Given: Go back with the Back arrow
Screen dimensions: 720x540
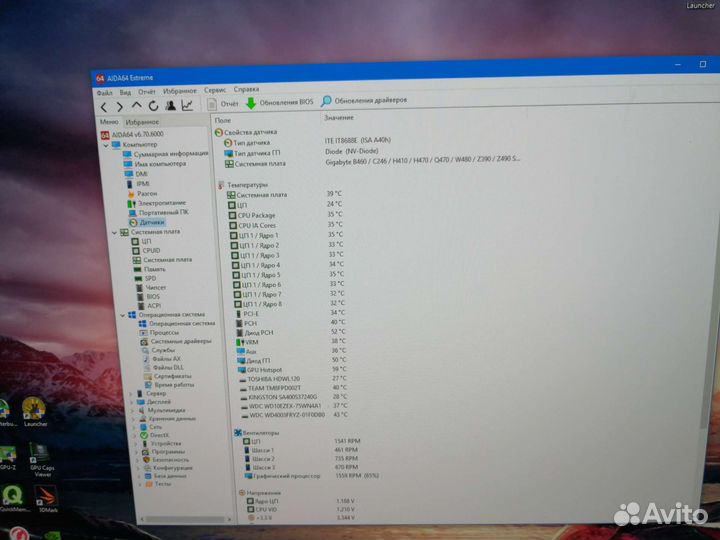Looking at the screenshot, I should (104, 107).
